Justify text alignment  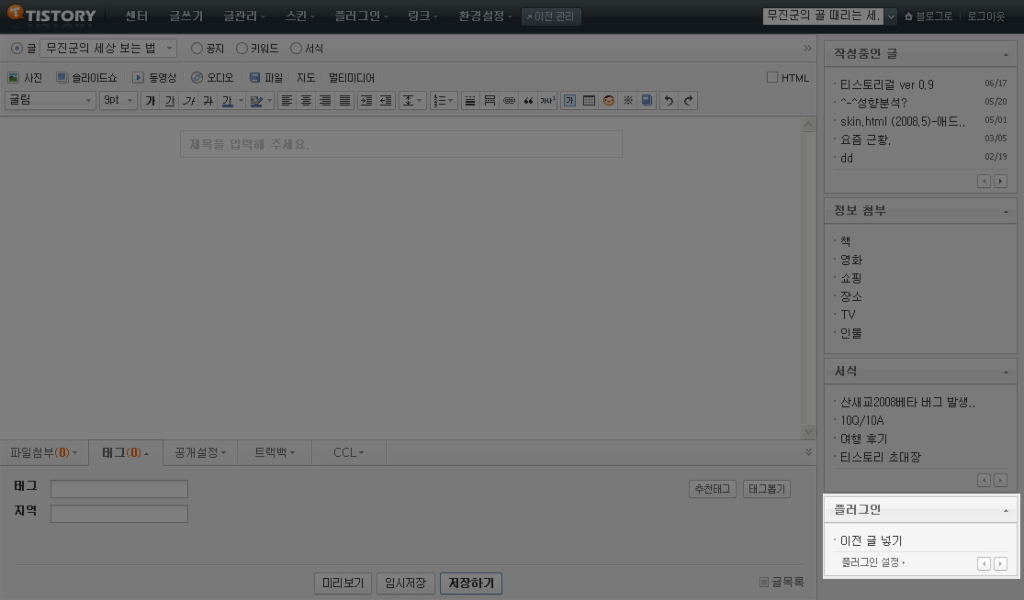pos(345,101)
